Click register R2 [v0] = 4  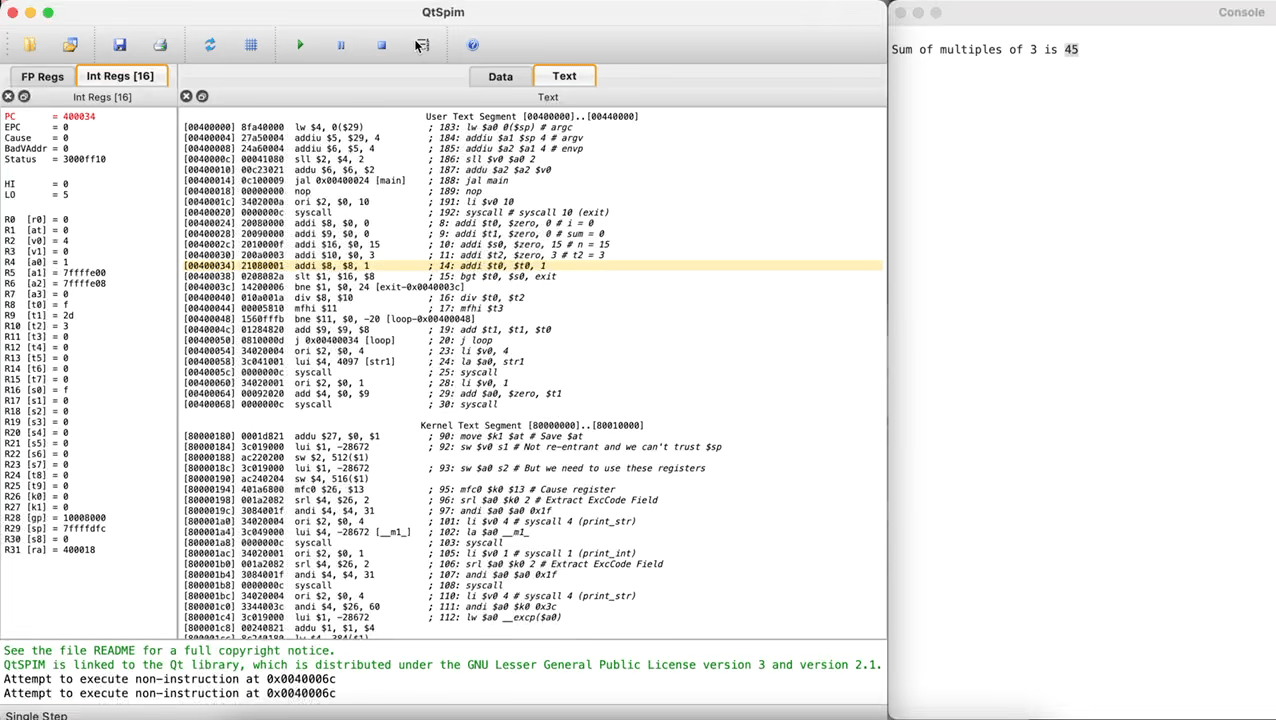click(x=36, y=241)
